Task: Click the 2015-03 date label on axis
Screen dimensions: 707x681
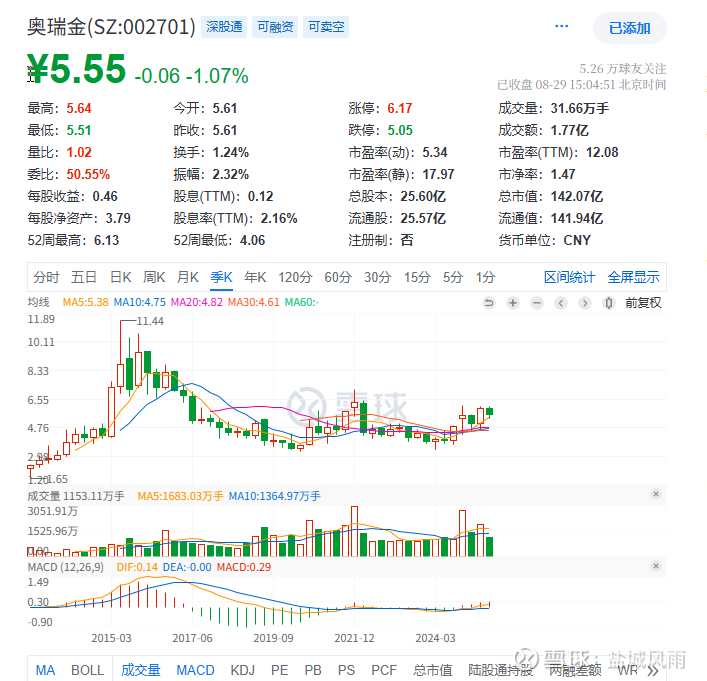Action: tap(111, 638)
